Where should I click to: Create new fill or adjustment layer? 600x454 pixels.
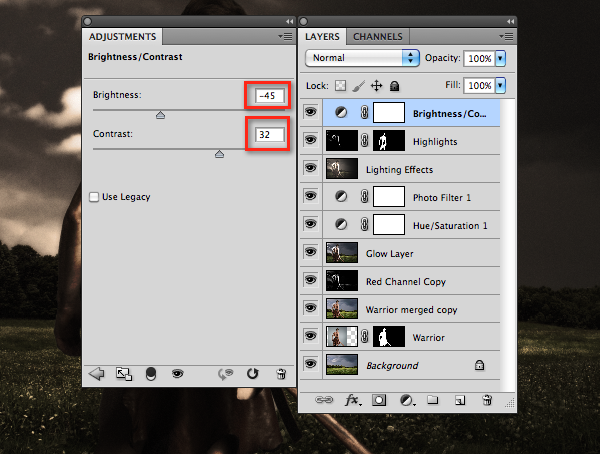tap(407, 400)
